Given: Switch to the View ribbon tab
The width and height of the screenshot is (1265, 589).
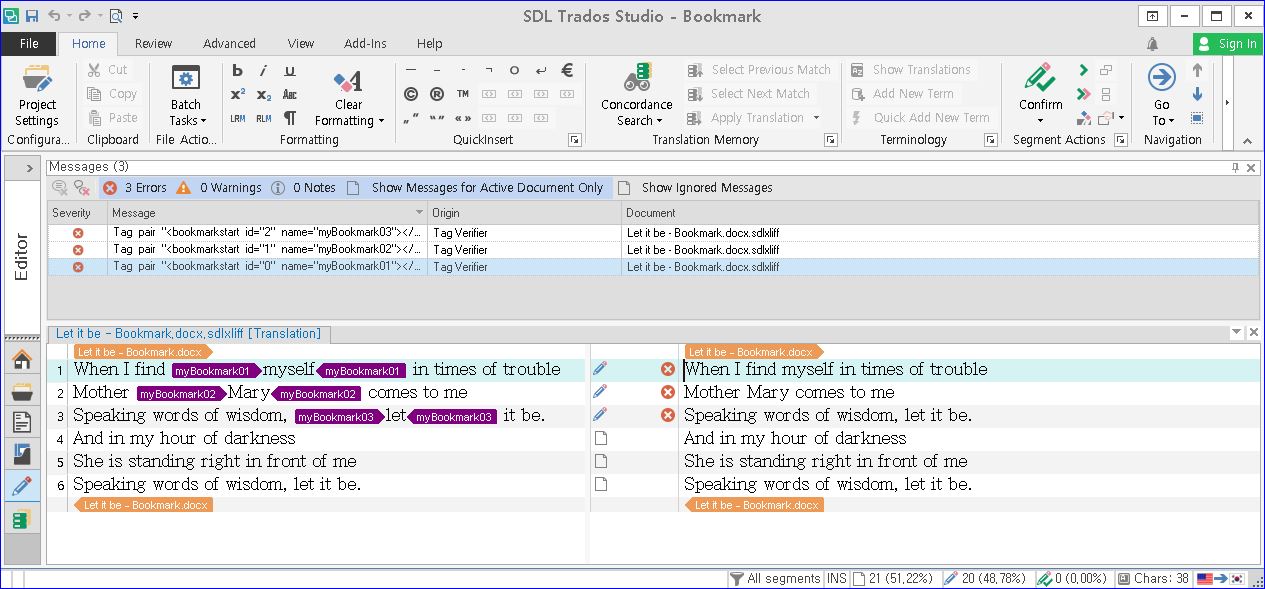Looking at the screenshot, I should pyautogui.click(x=300, y=44).
